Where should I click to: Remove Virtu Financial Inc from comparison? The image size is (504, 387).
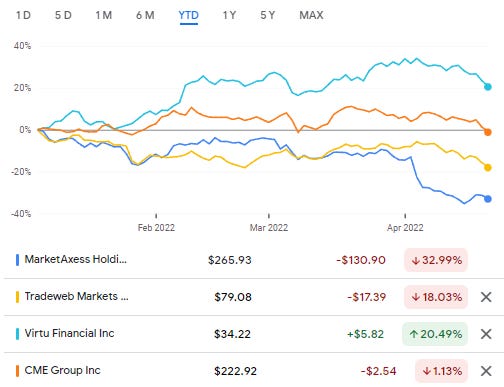click(x=486, y=334)
